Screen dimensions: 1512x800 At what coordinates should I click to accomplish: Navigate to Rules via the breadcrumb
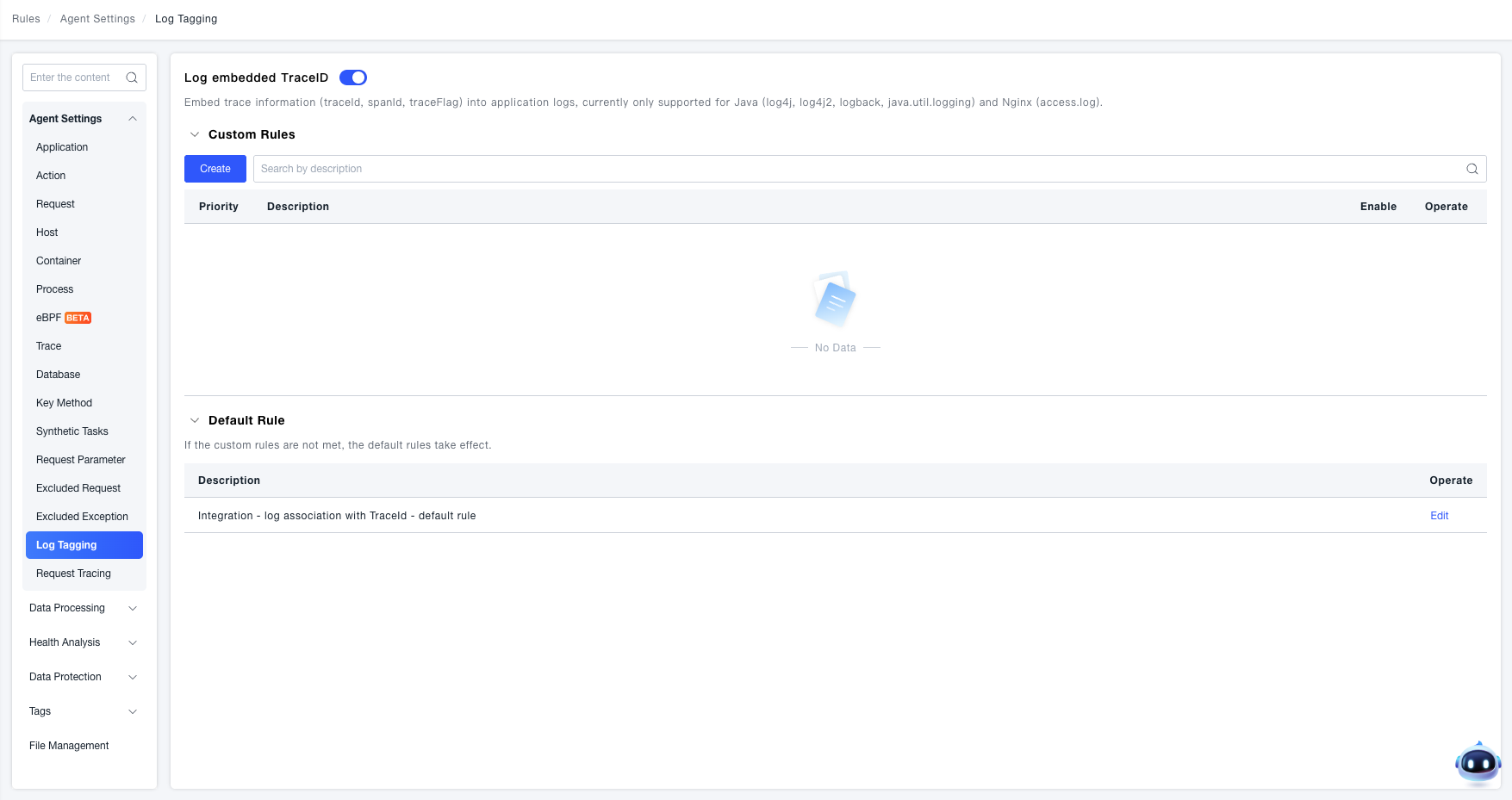coord(25,18)
